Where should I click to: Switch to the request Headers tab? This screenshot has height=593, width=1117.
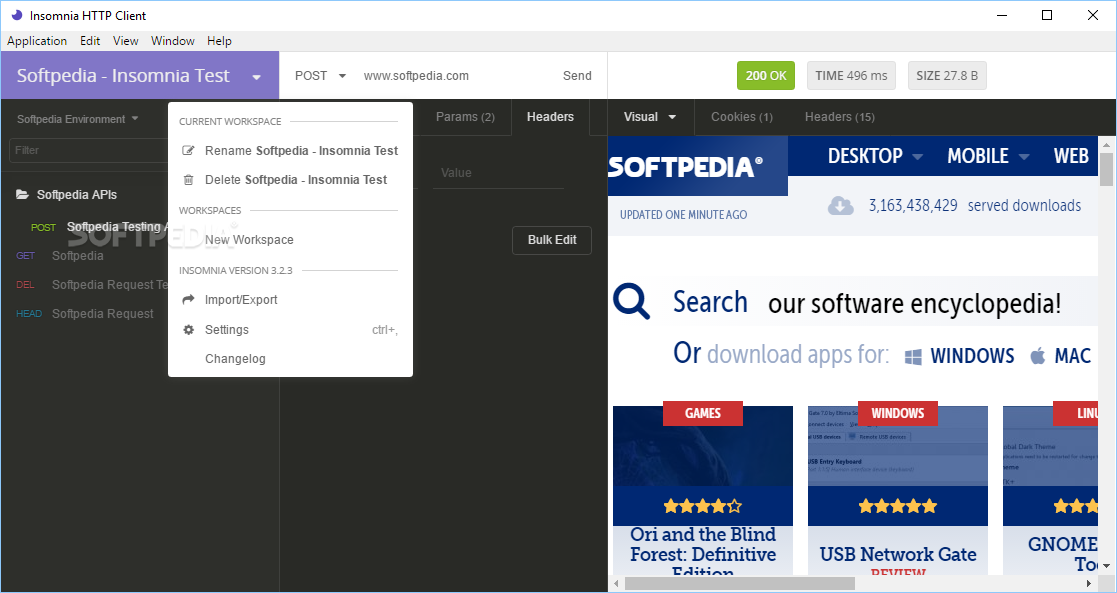click(550, 117)
